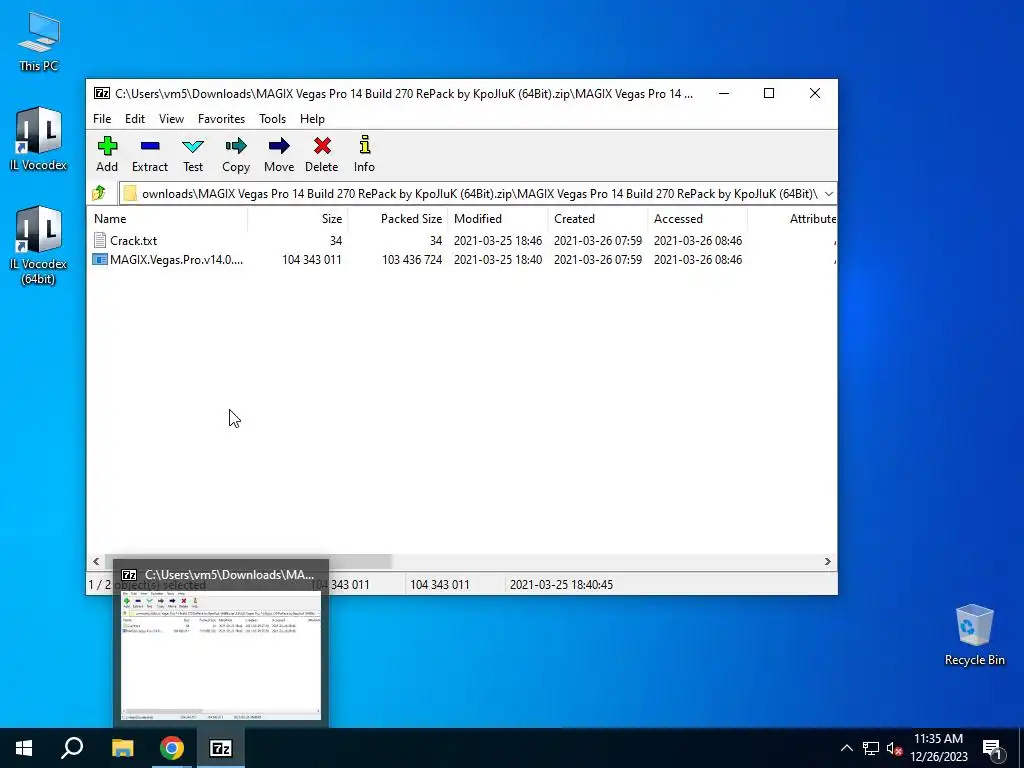Click the Add toolbar icon
Image resolution: width=1024 pixels, height=768 pixels.
click(107, 146)
